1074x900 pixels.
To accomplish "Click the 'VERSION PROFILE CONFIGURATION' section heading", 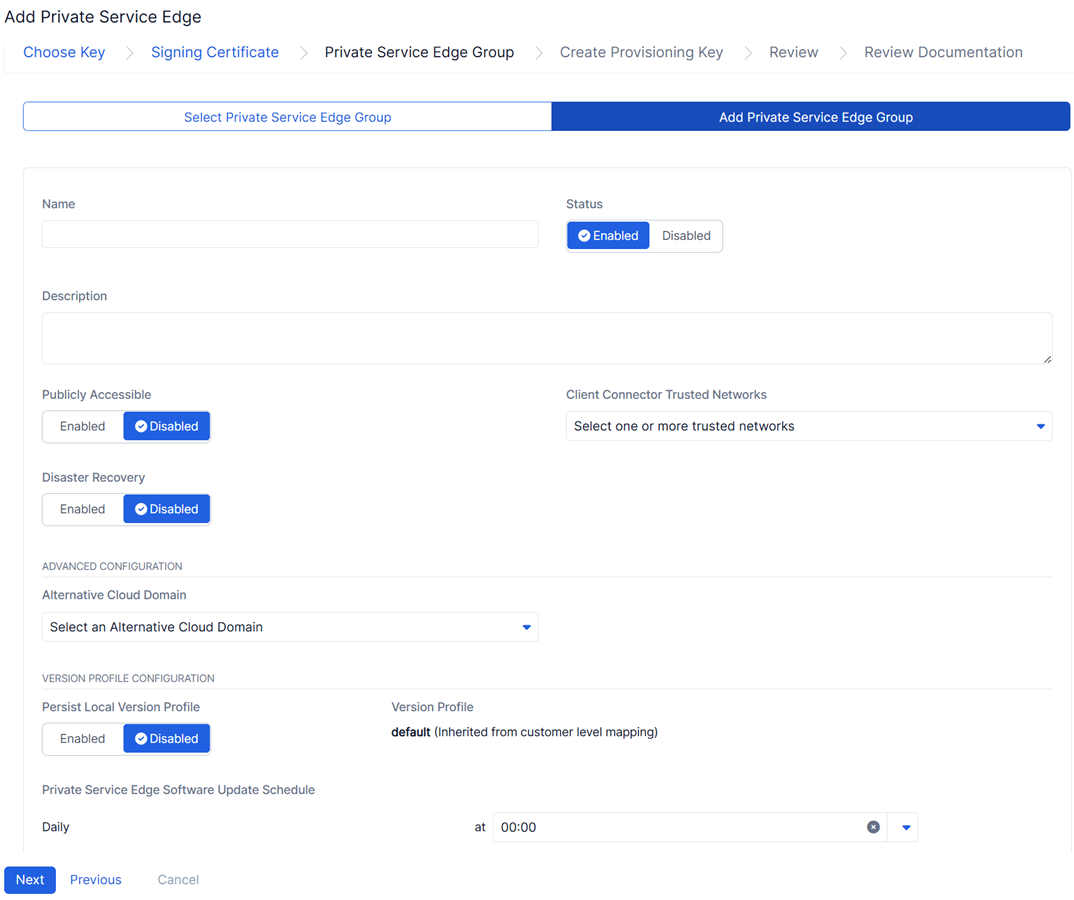I will pos(128,678).
